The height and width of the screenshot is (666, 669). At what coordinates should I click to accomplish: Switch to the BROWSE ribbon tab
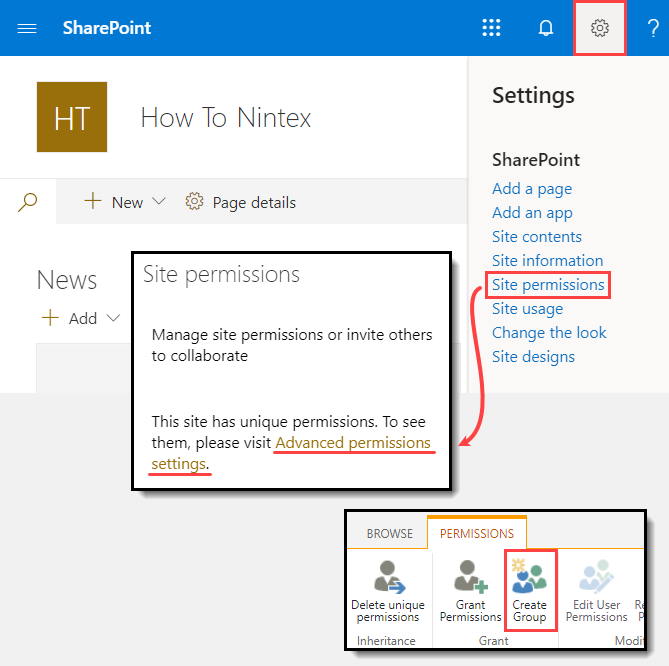(x=390, y=533)
